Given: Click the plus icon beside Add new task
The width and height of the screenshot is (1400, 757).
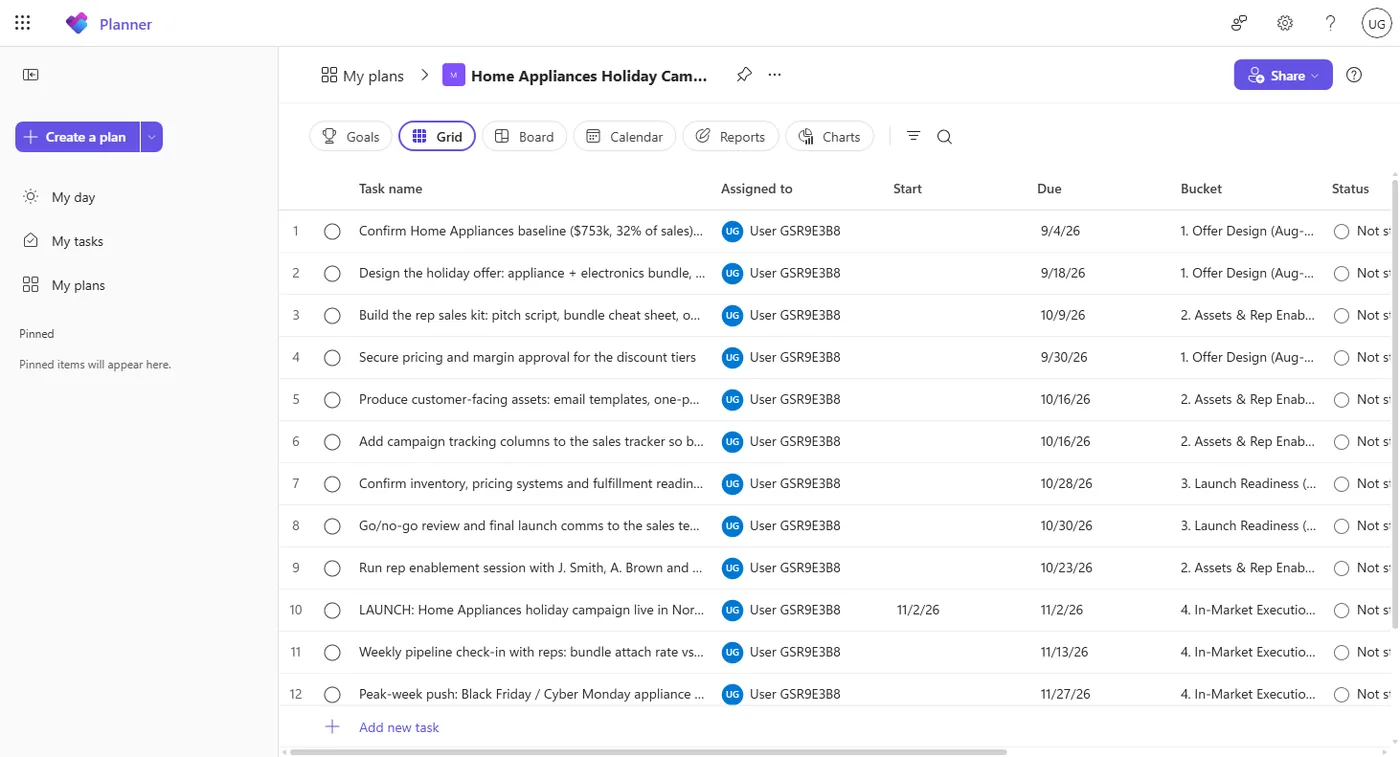Looking at the screenshot, I should (x=333, y=727).
